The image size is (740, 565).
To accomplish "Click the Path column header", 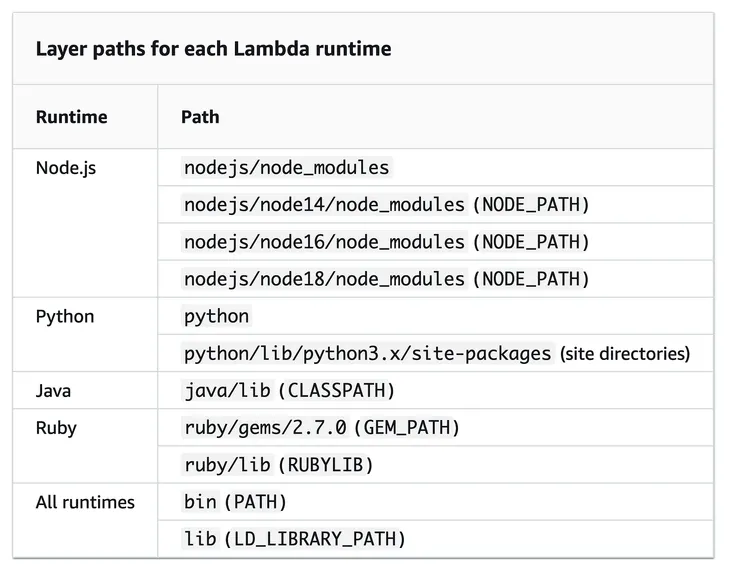I will (200, 117).
